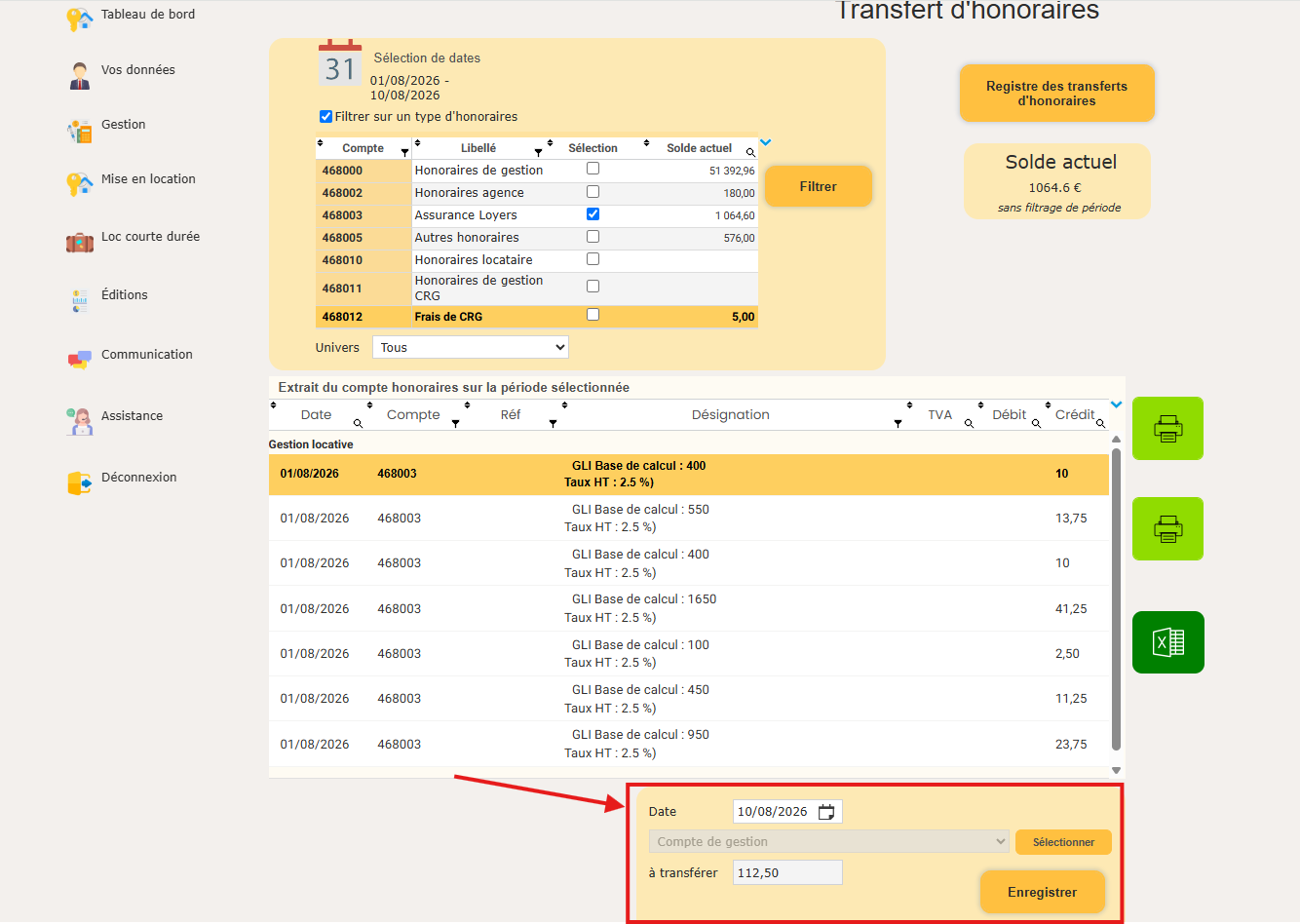The width and height of the screenshot is (1300, 924).
Task: Search the Date column magnifier in the extract
Action: click(x=358, y=423)
